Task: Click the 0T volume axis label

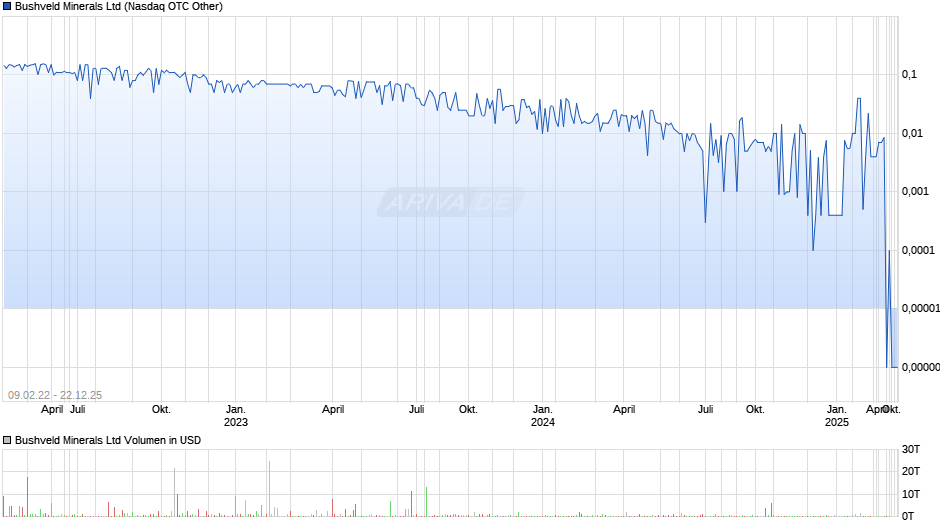Action: coord(908,516)
